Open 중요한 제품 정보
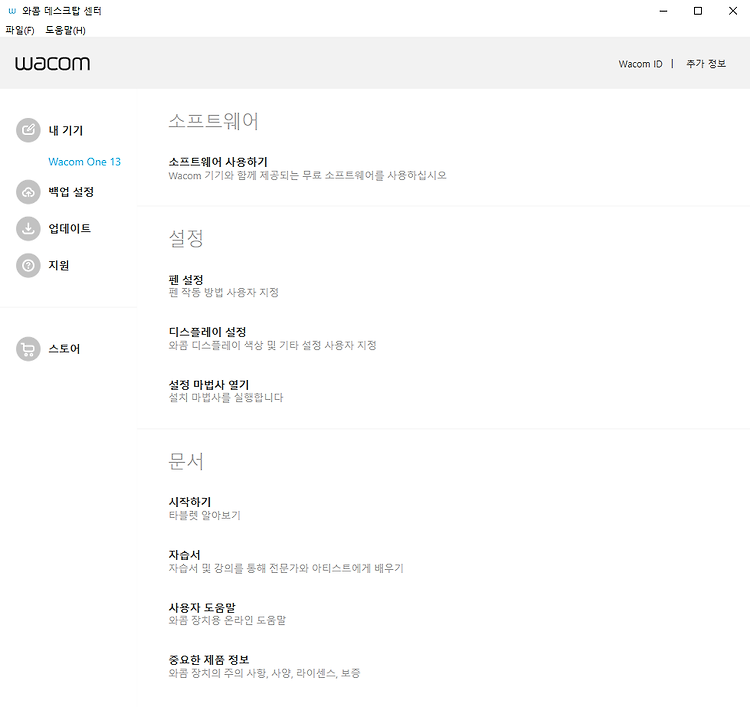Image resolution: width=750 pixels, height=707 pixels. [209, 660]
